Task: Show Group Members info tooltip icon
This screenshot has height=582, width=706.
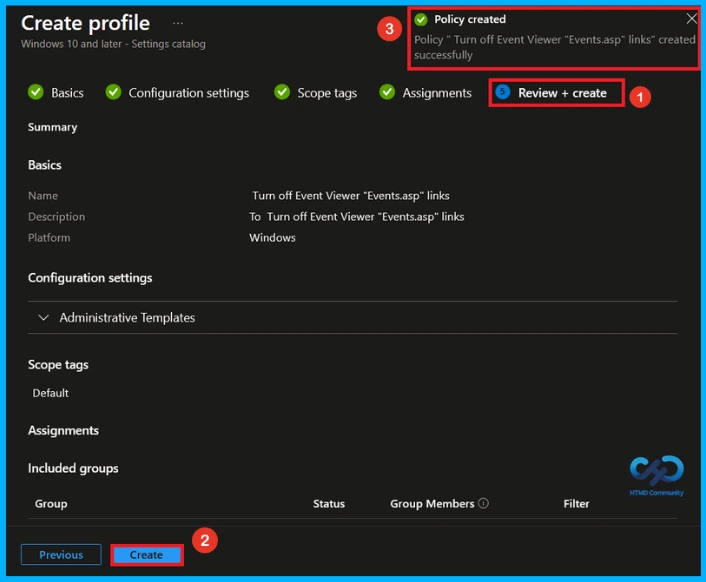Action: (483, 503)
